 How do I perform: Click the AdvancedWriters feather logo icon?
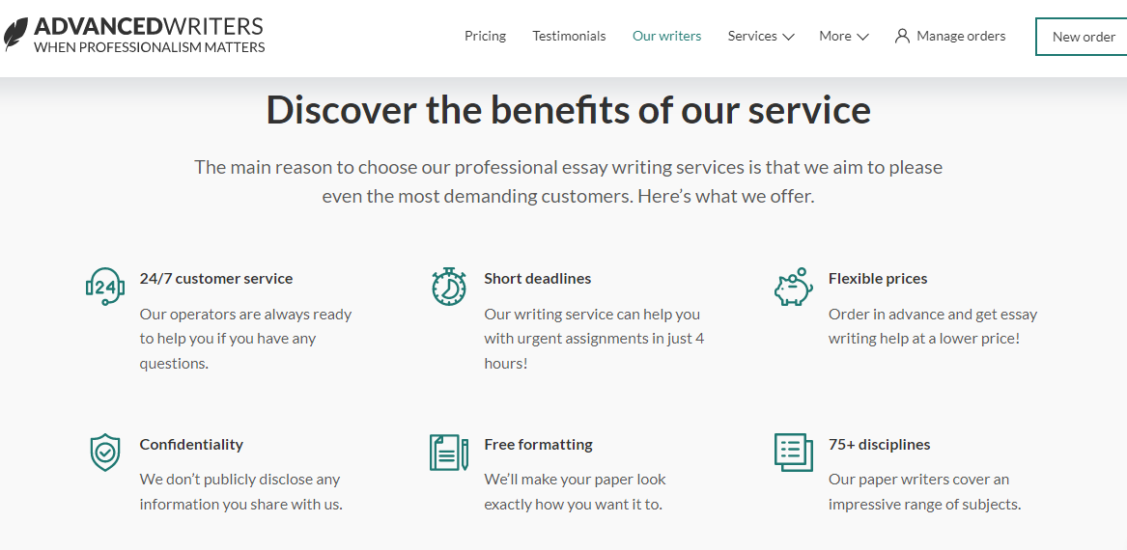point(16,34)
